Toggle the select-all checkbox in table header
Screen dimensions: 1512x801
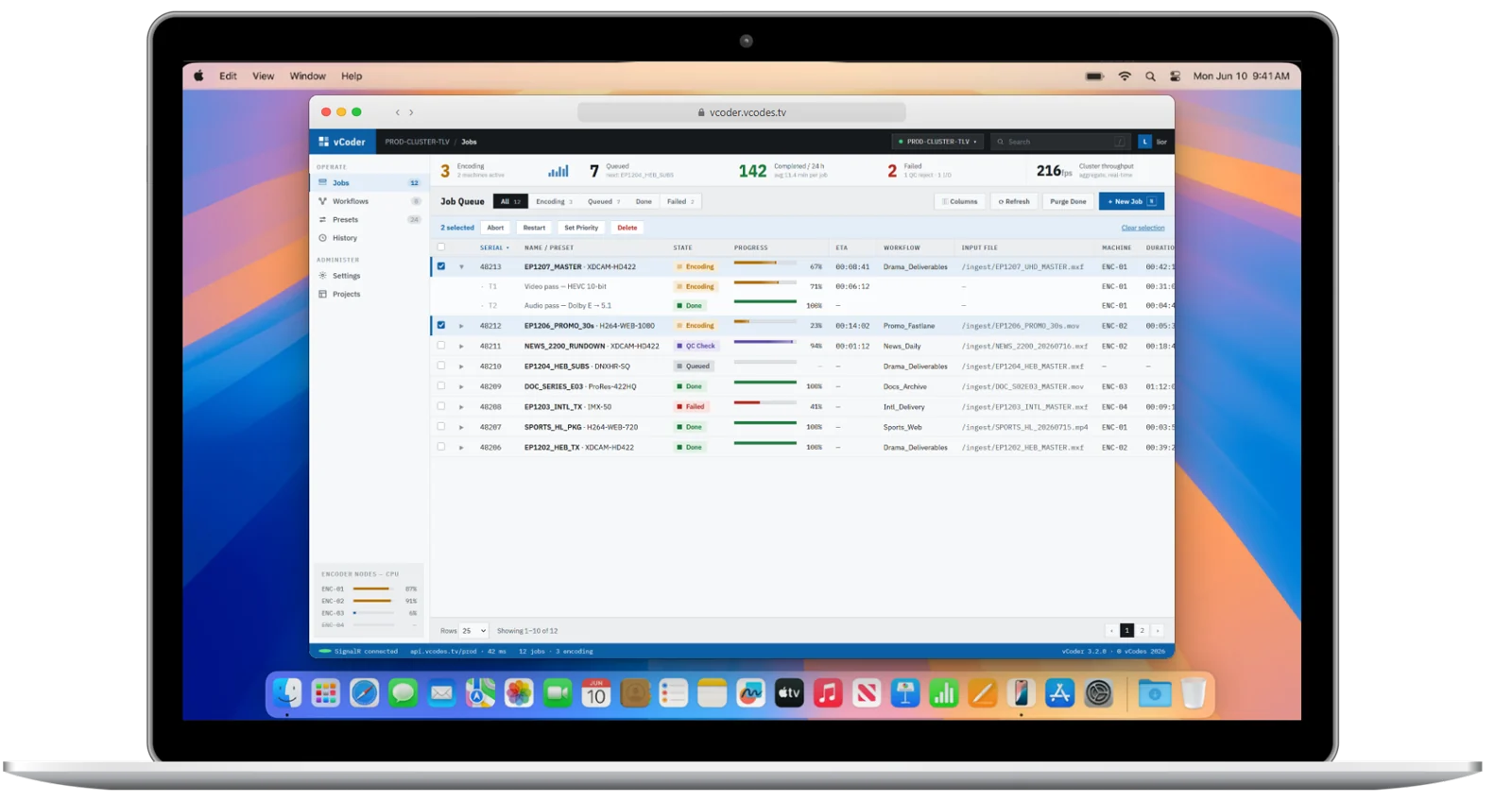441,247
